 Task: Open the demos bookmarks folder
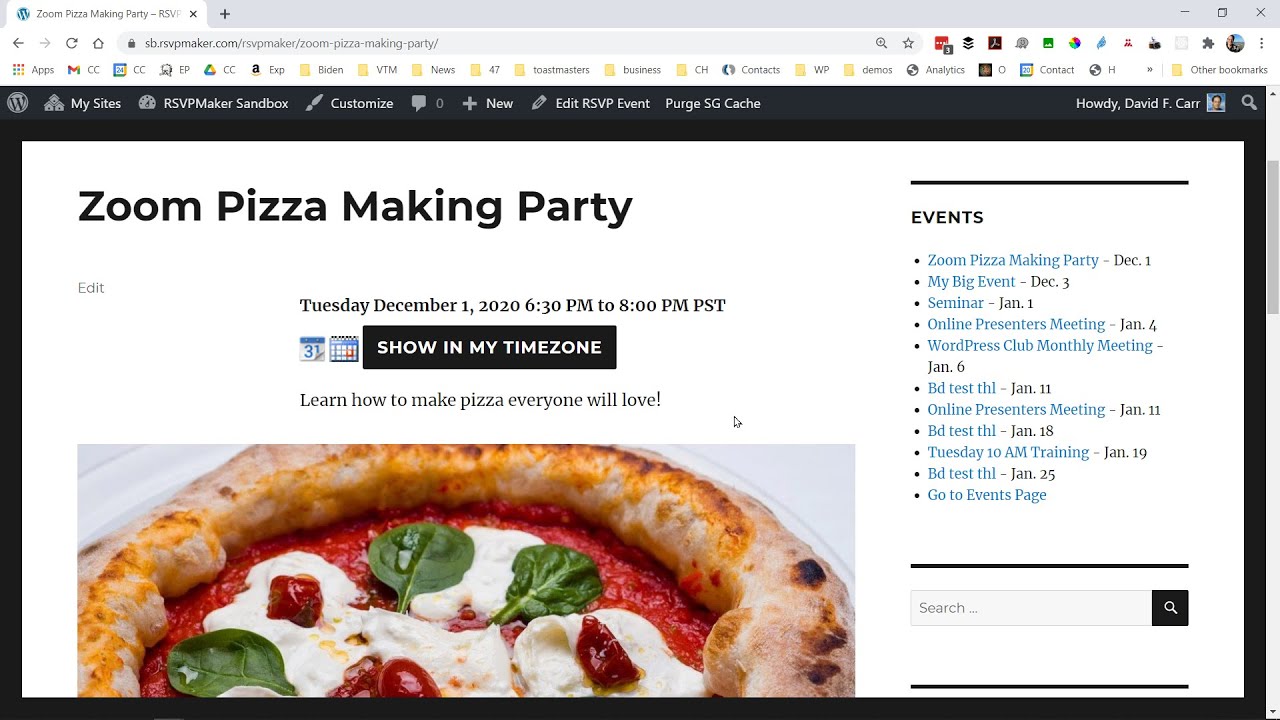point(868,70)
